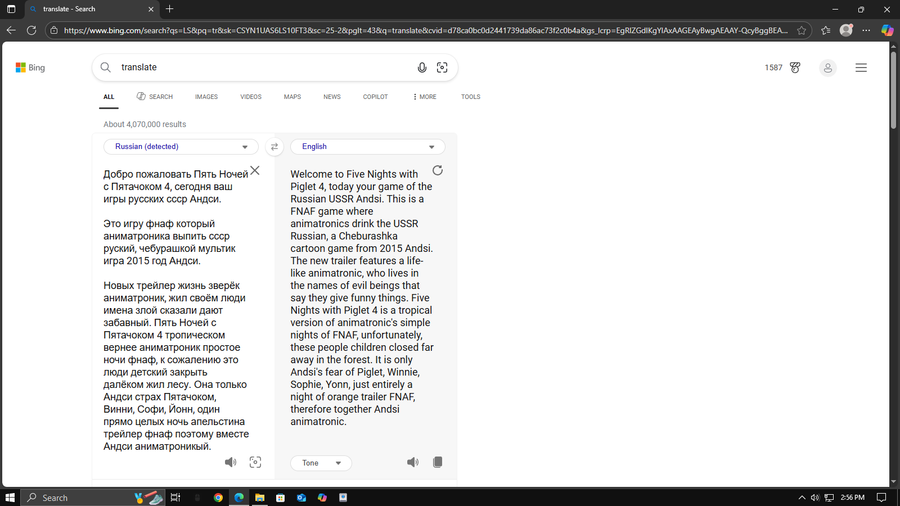Open Microsoft Store from the taskbar

[280, 497]
